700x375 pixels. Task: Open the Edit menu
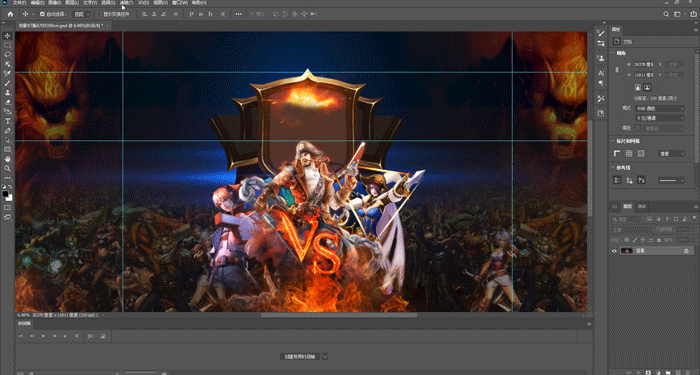[37, 3]
